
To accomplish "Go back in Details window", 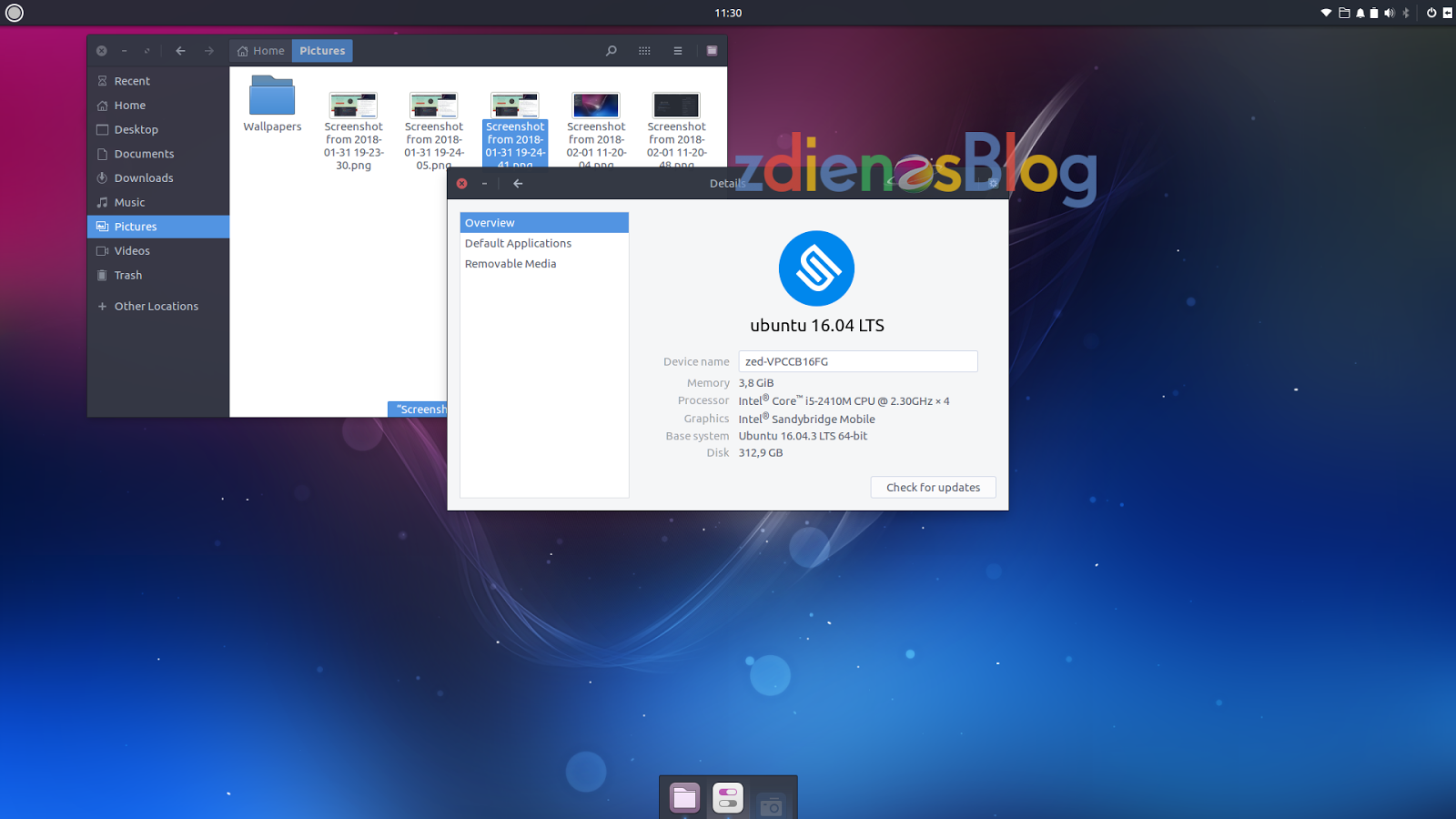I will click(518, 184).
